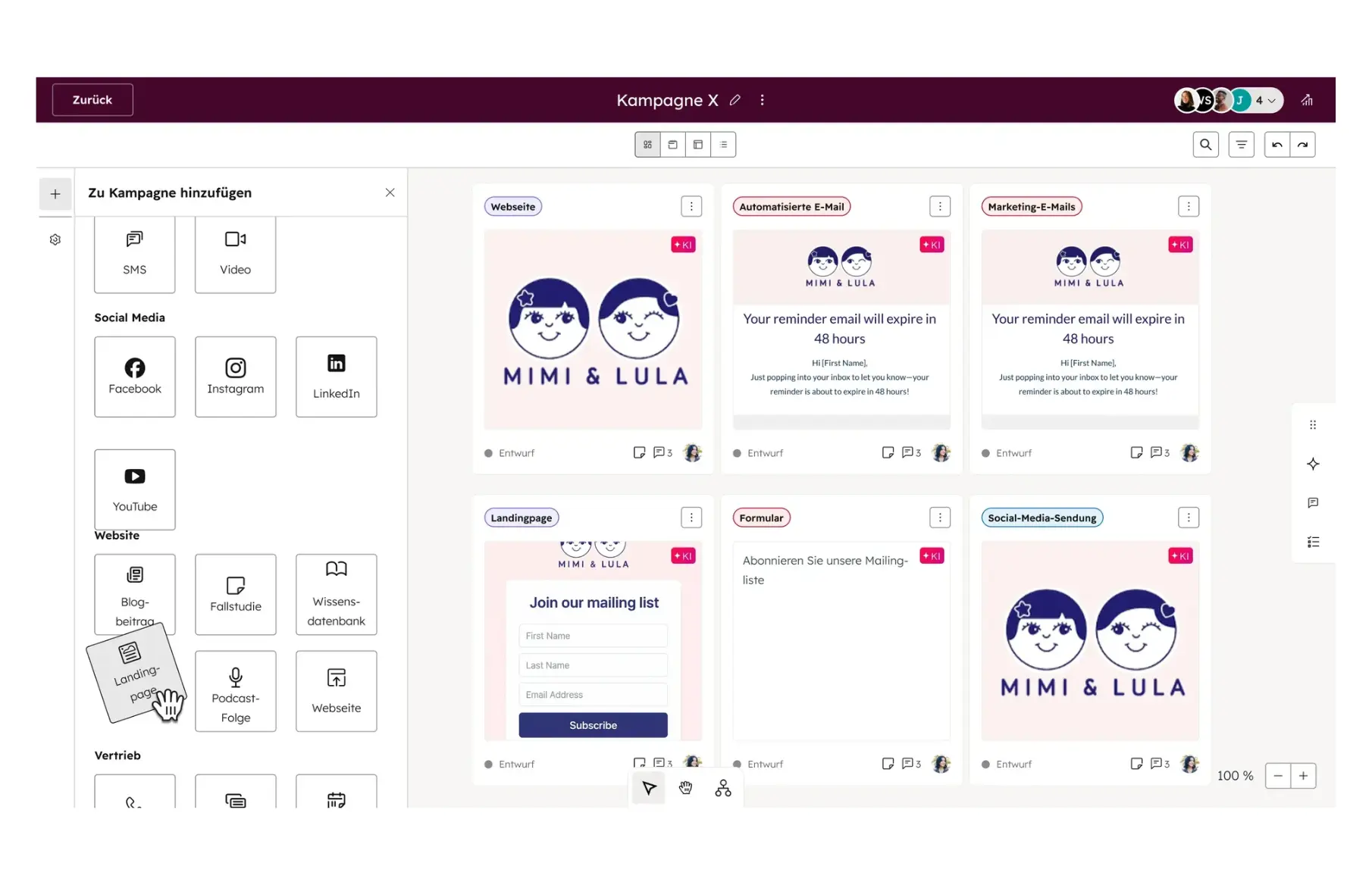Click the KI badge on Social-Media-Sendung card
1372x885 pixels.
tap(1180, 556)
